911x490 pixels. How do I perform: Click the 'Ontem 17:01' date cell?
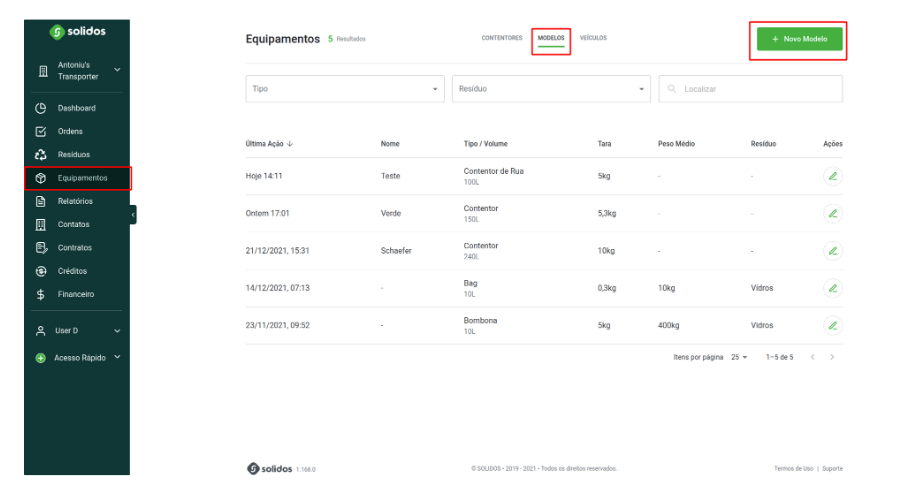(x=267, y=213)
